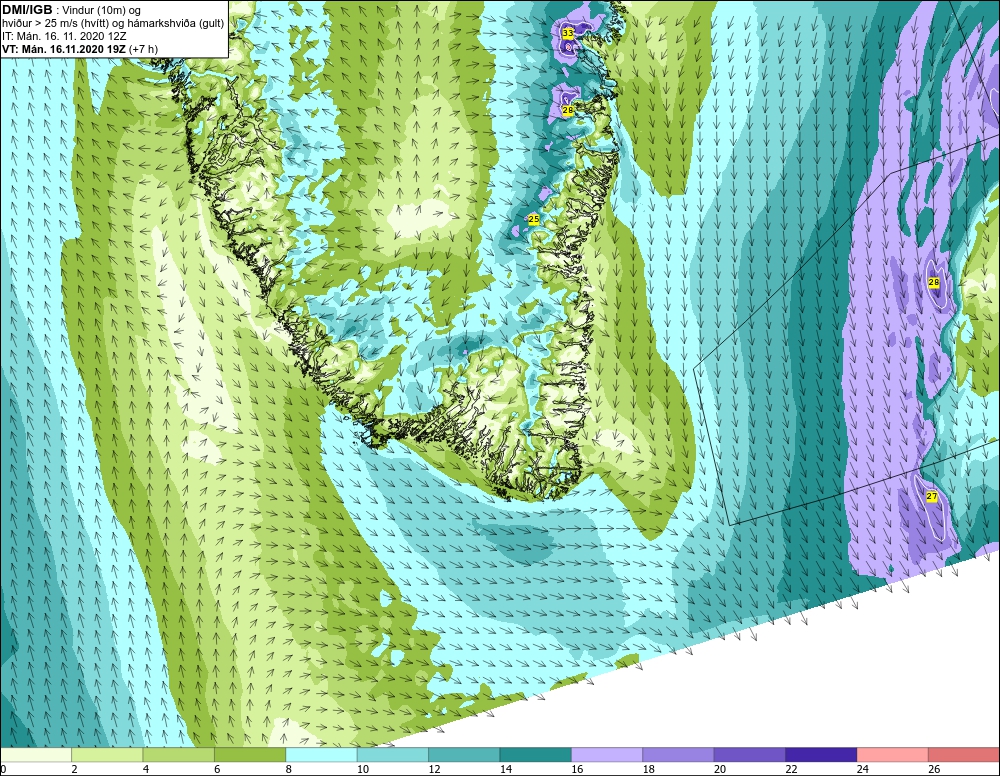
Task: Click the legend scale value 18
Action: click(x=649, y=769)
